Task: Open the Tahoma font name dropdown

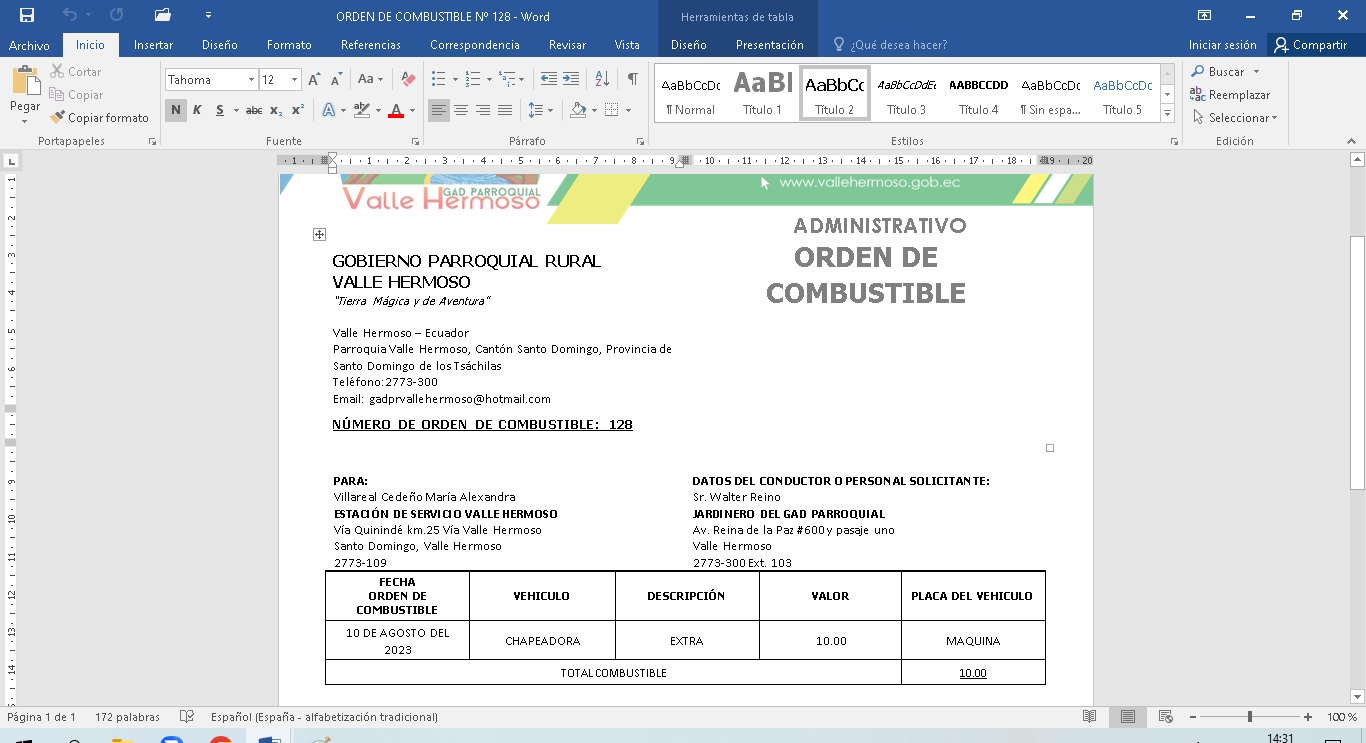Action: [x=251, y=80]
